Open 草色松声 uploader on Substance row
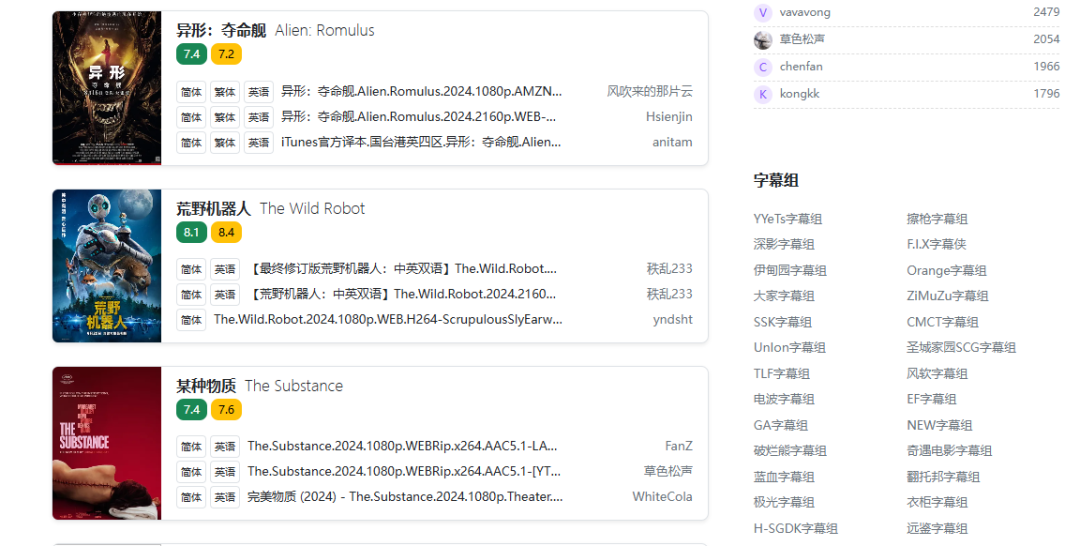 click(x=668, y=472)
